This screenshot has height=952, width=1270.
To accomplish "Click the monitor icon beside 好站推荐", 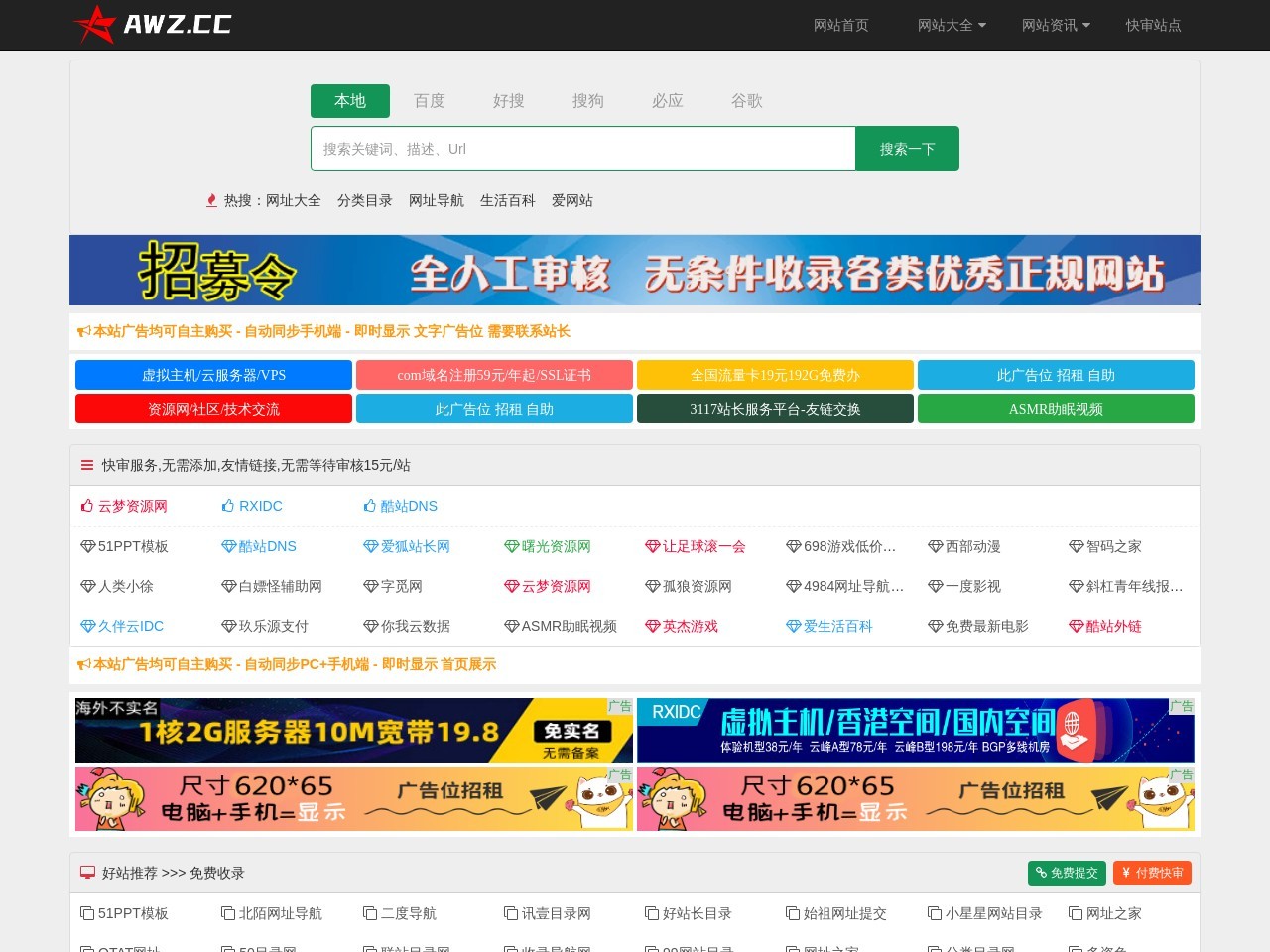I will coord(87,873).
